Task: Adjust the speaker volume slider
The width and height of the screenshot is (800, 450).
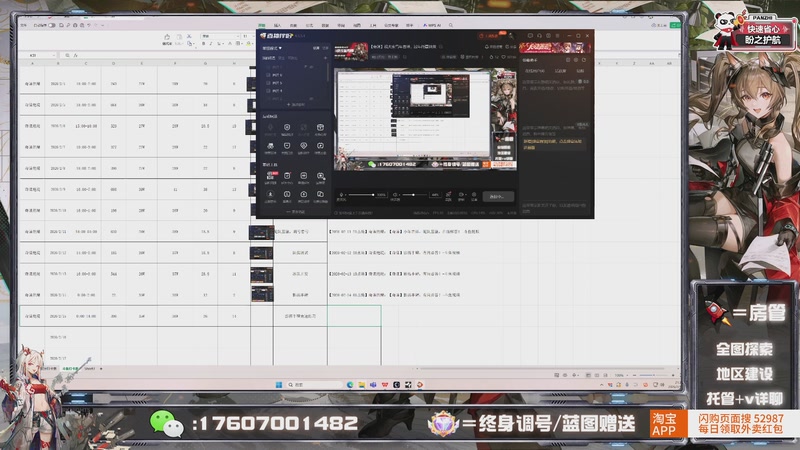Action: (415, 194)
